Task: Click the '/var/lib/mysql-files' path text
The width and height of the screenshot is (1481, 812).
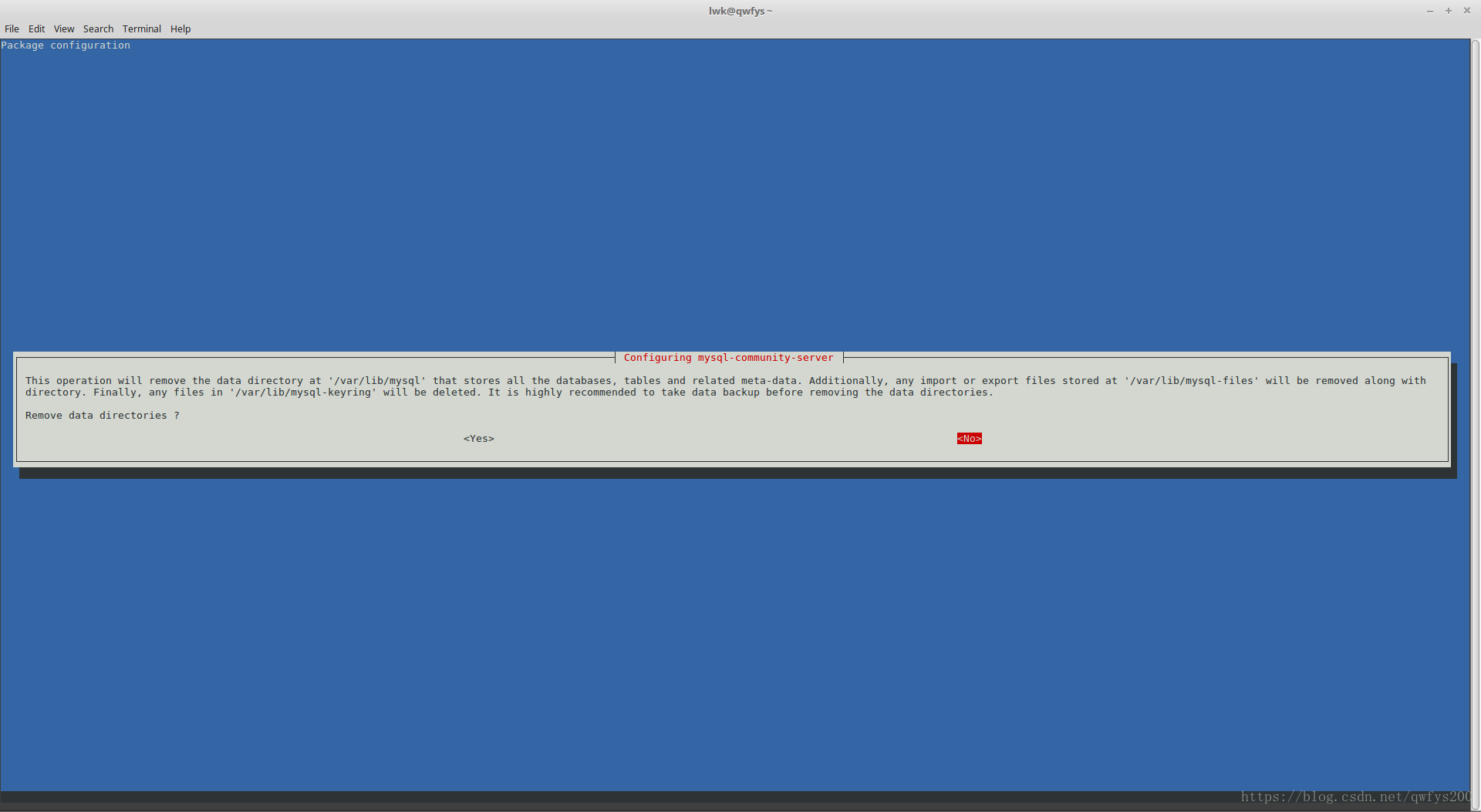Action: pos(1192,381)
